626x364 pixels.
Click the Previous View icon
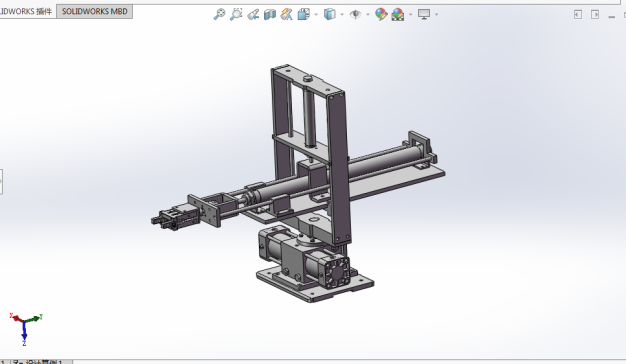[253, 15]
